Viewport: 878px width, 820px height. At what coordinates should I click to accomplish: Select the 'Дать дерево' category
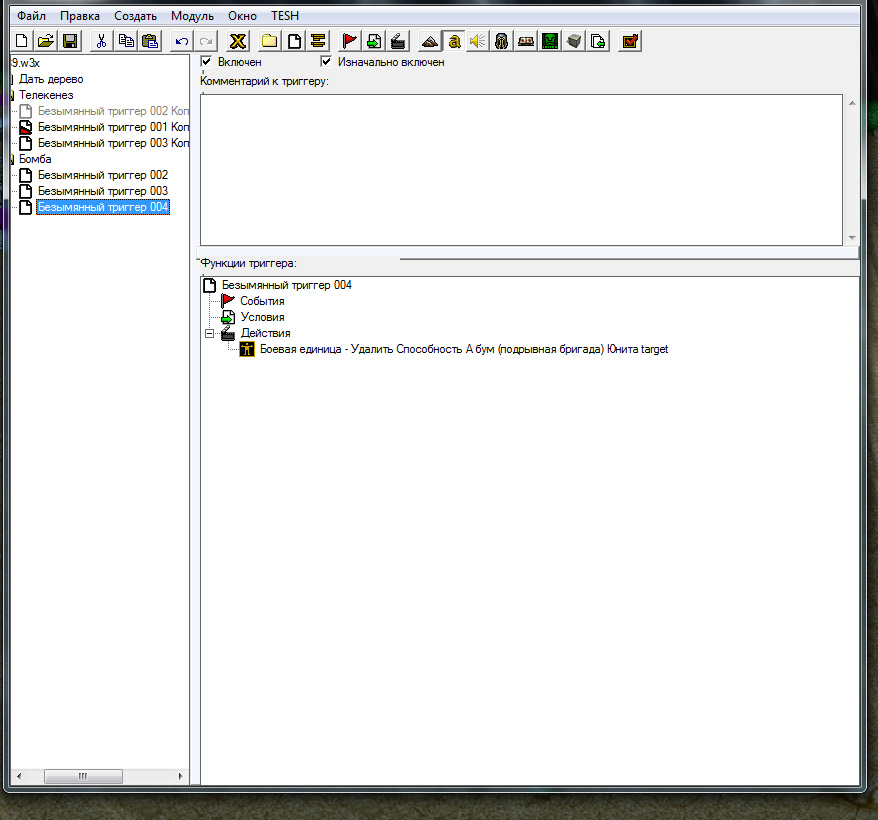pyautogui.click(x=51, y=79)
